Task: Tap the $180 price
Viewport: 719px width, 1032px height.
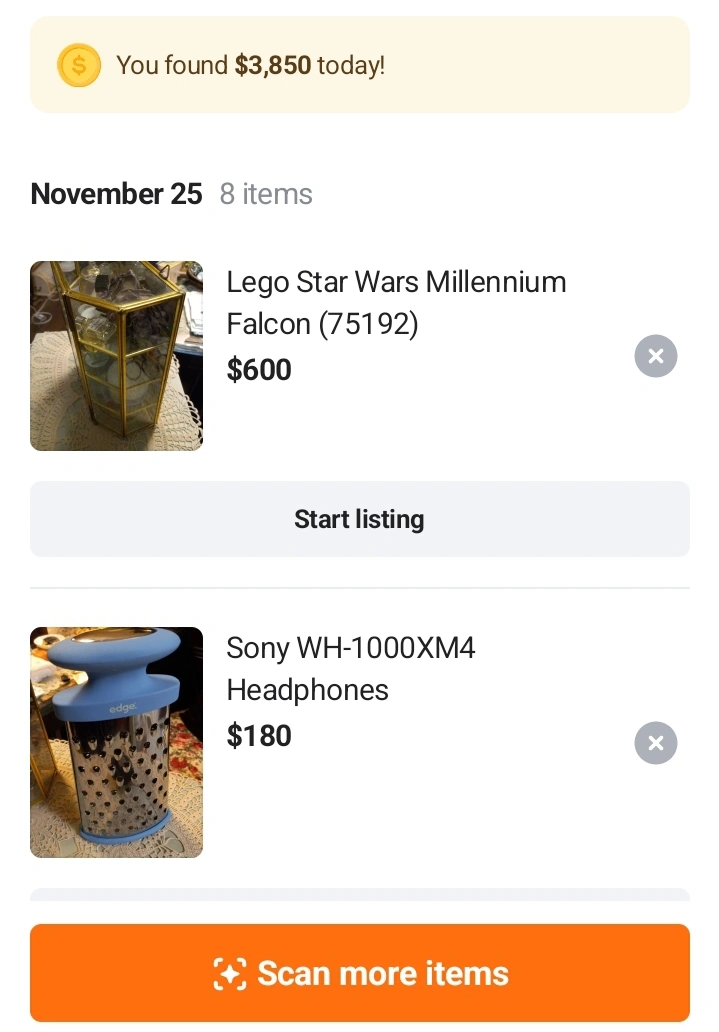Action: click(x=259, y=736)
